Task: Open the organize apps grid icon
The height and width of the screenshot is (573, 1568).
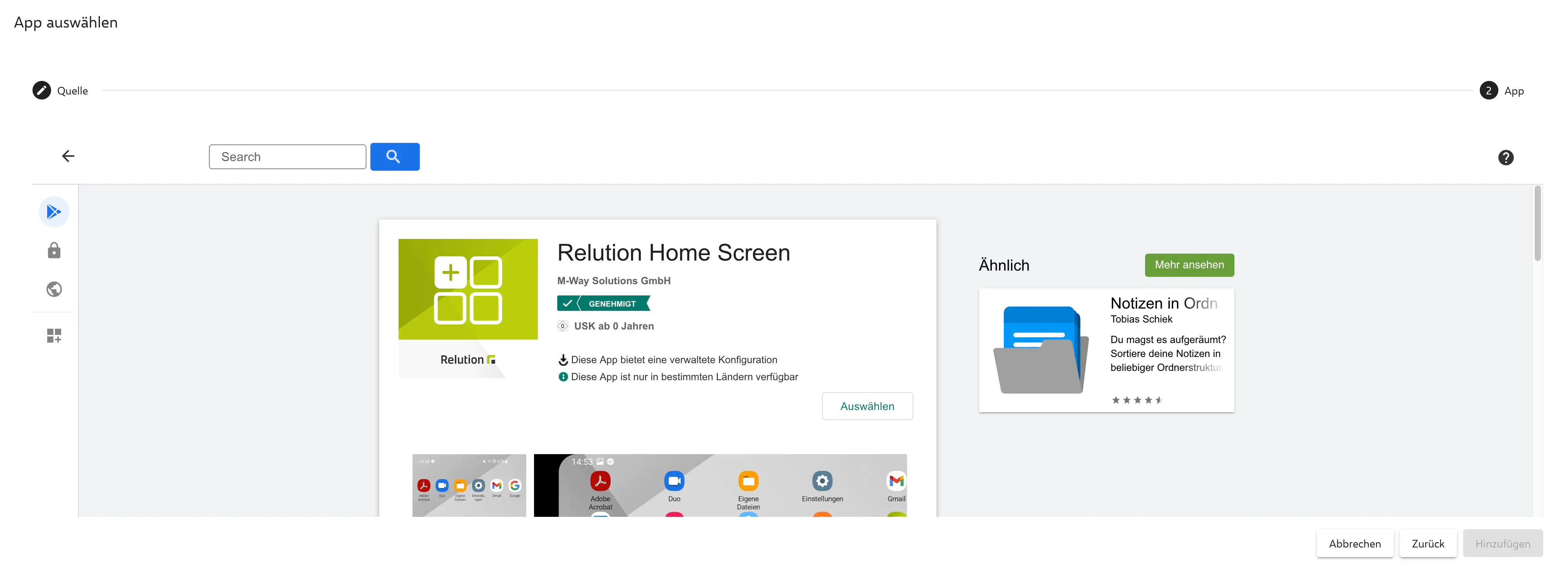Action: 54,336
